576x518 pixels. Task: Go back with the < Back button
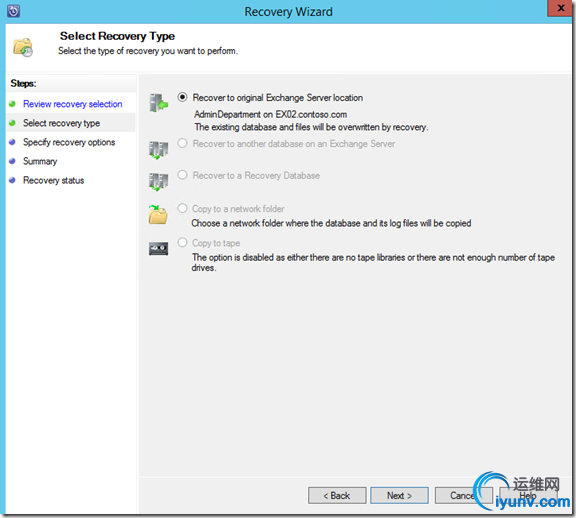point(337,496)
